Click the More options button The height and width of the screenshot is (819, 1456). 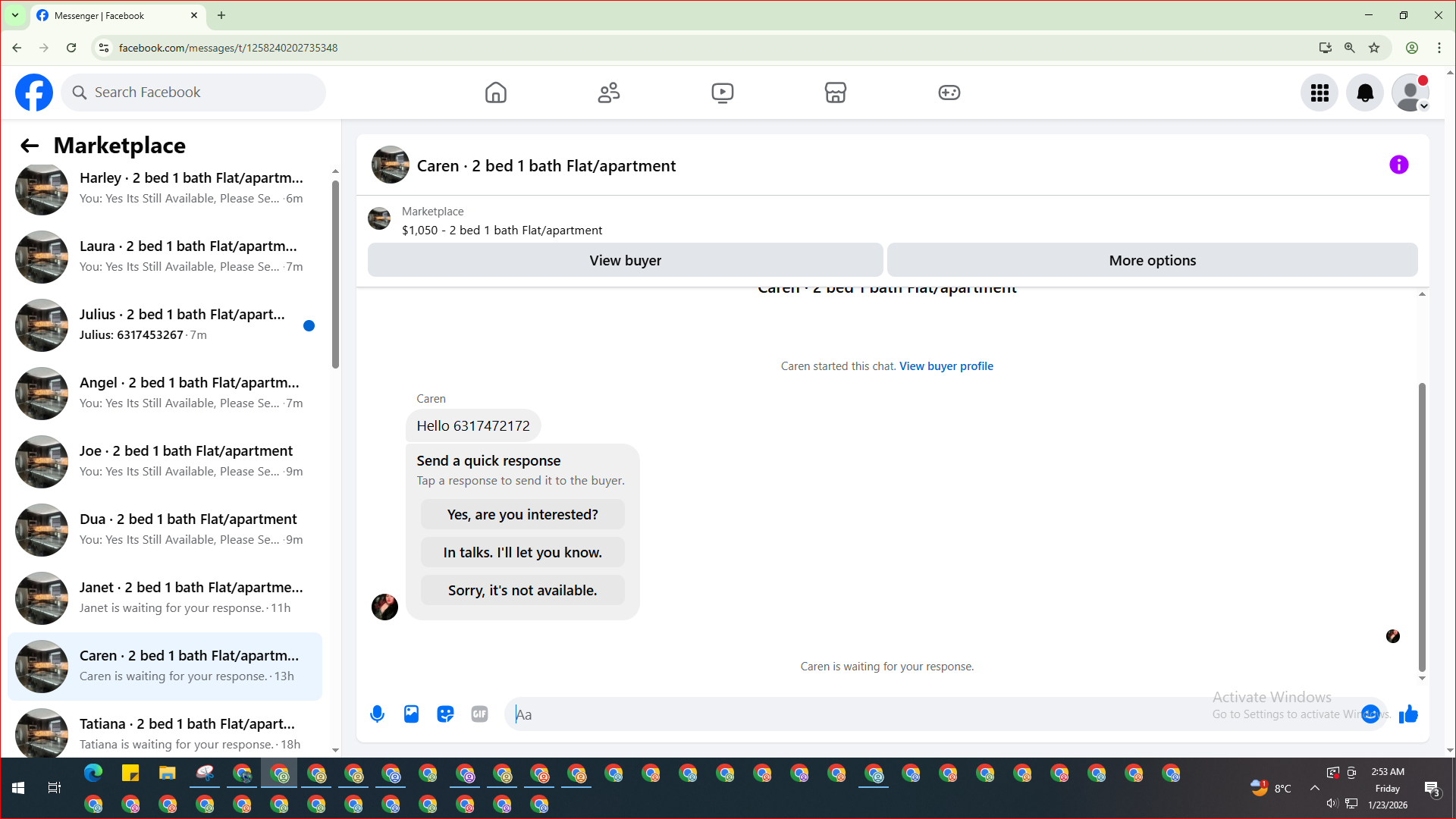(x=1153, y=260)
